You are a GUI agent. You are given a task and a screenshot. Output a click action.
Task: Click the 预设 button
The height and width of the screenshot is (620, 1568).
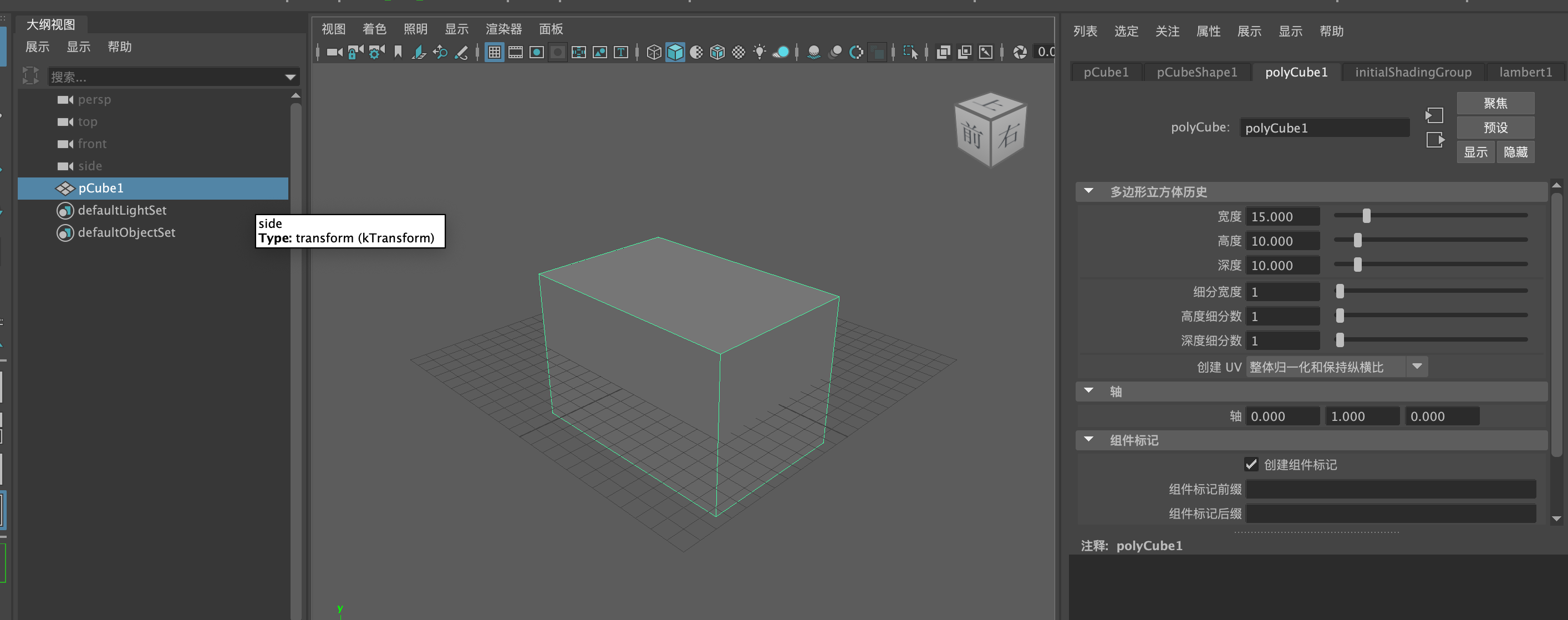(x=1495, y=128)
